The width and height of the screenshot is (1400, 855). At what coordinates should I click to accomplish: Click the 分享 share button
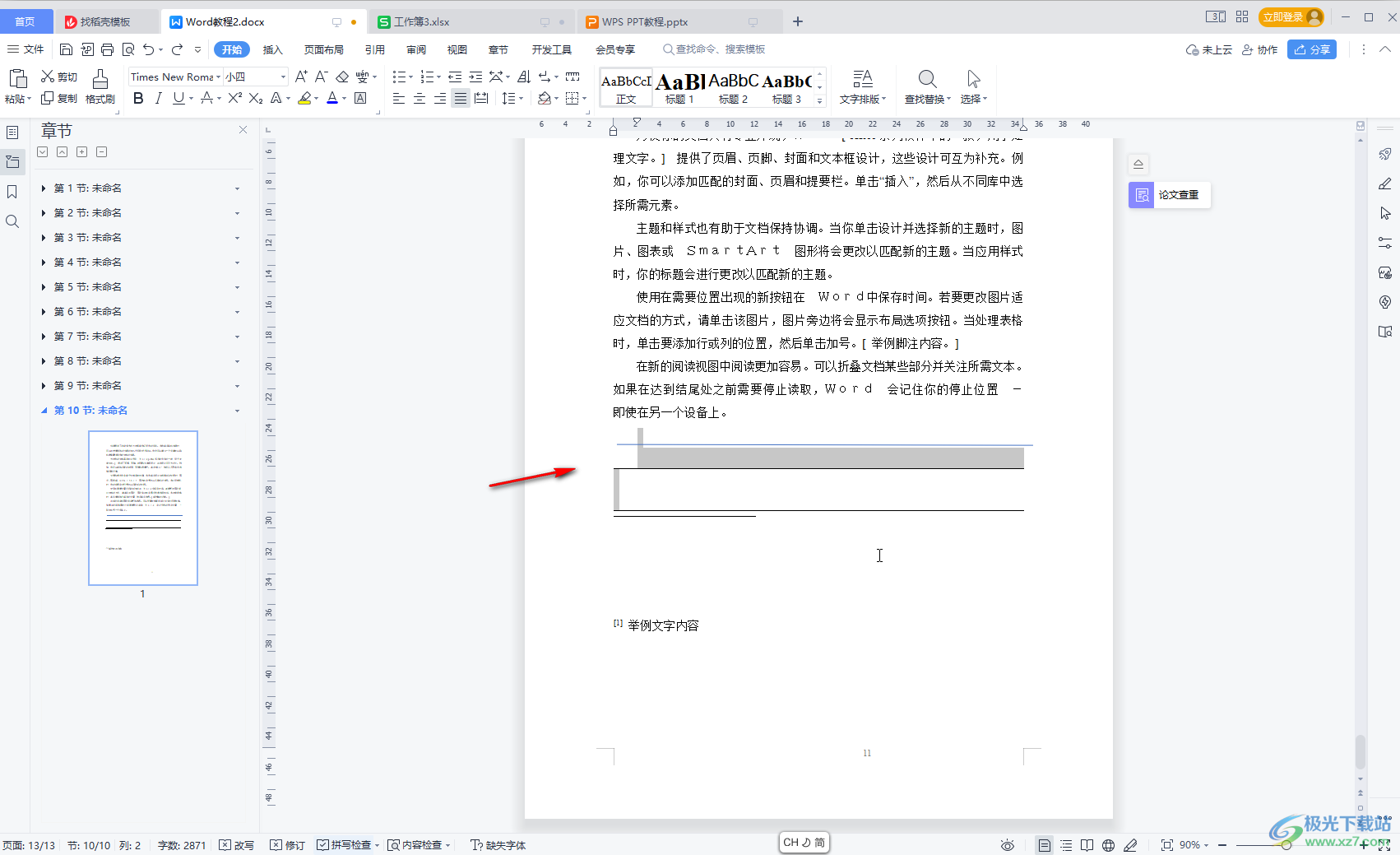[1312, 49]
